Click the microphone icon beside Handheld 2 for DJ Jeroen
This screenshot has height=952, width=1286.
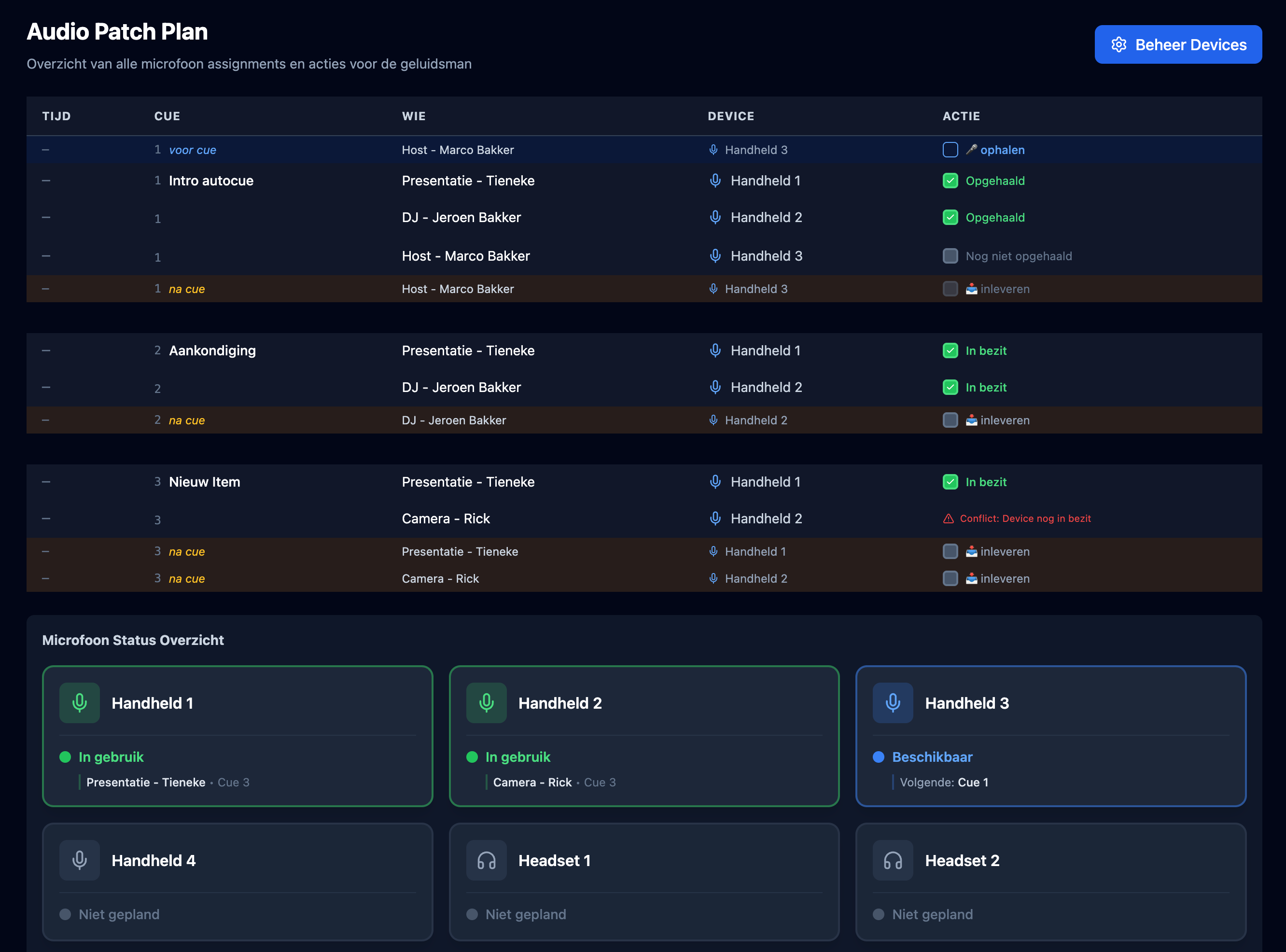click(715, 217)
